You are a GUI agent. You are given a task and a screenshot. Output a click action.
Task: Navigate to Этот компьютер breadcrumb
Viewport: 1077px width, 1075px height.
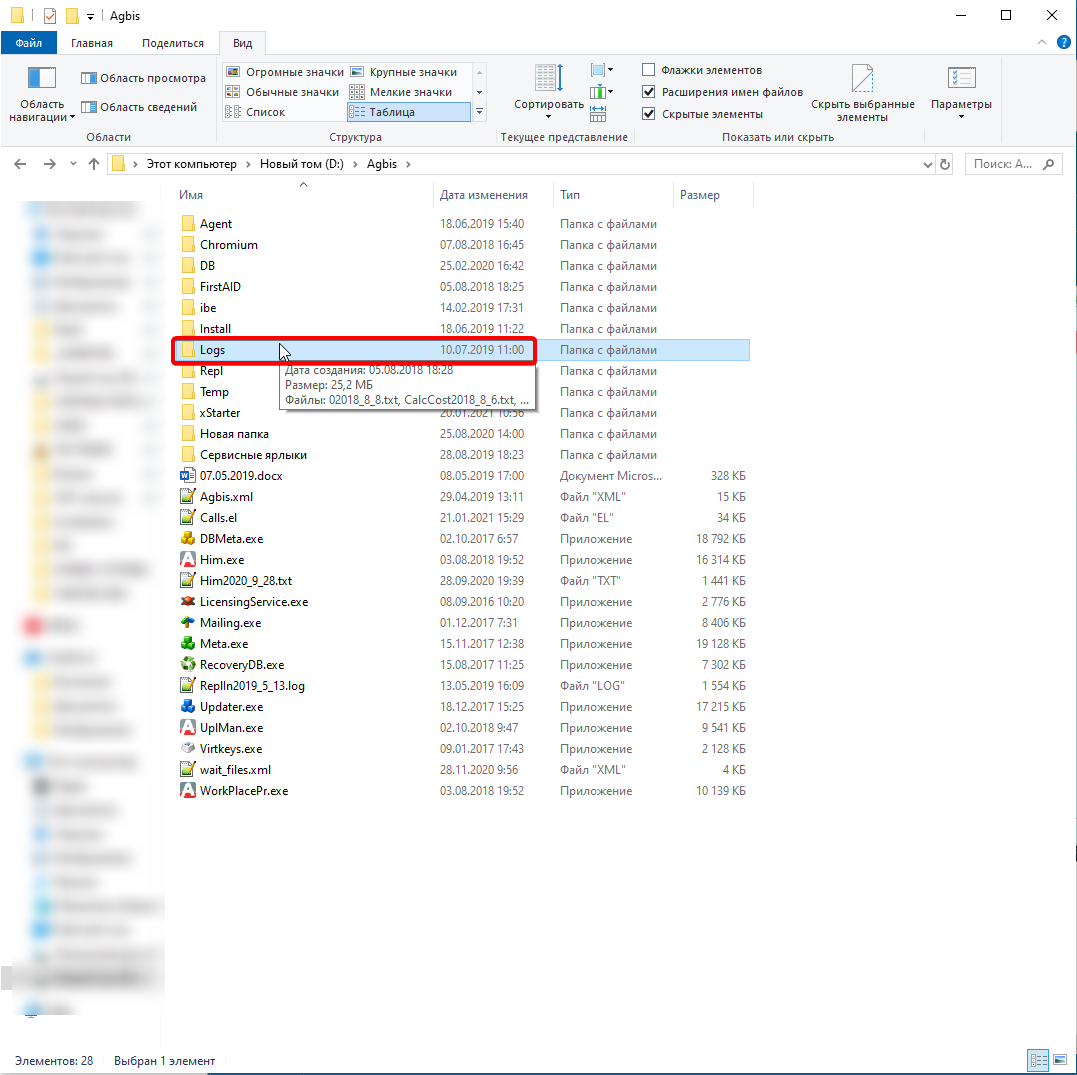[191, 164]
